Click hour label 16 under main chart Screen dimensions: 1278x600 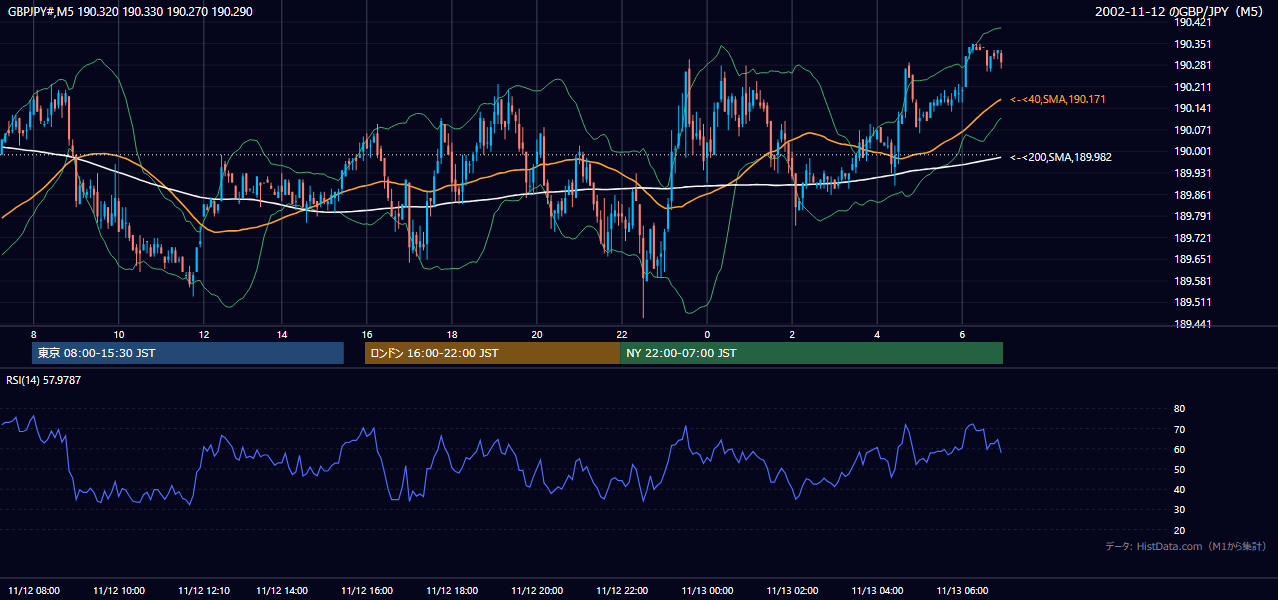[x=367, y=334]
